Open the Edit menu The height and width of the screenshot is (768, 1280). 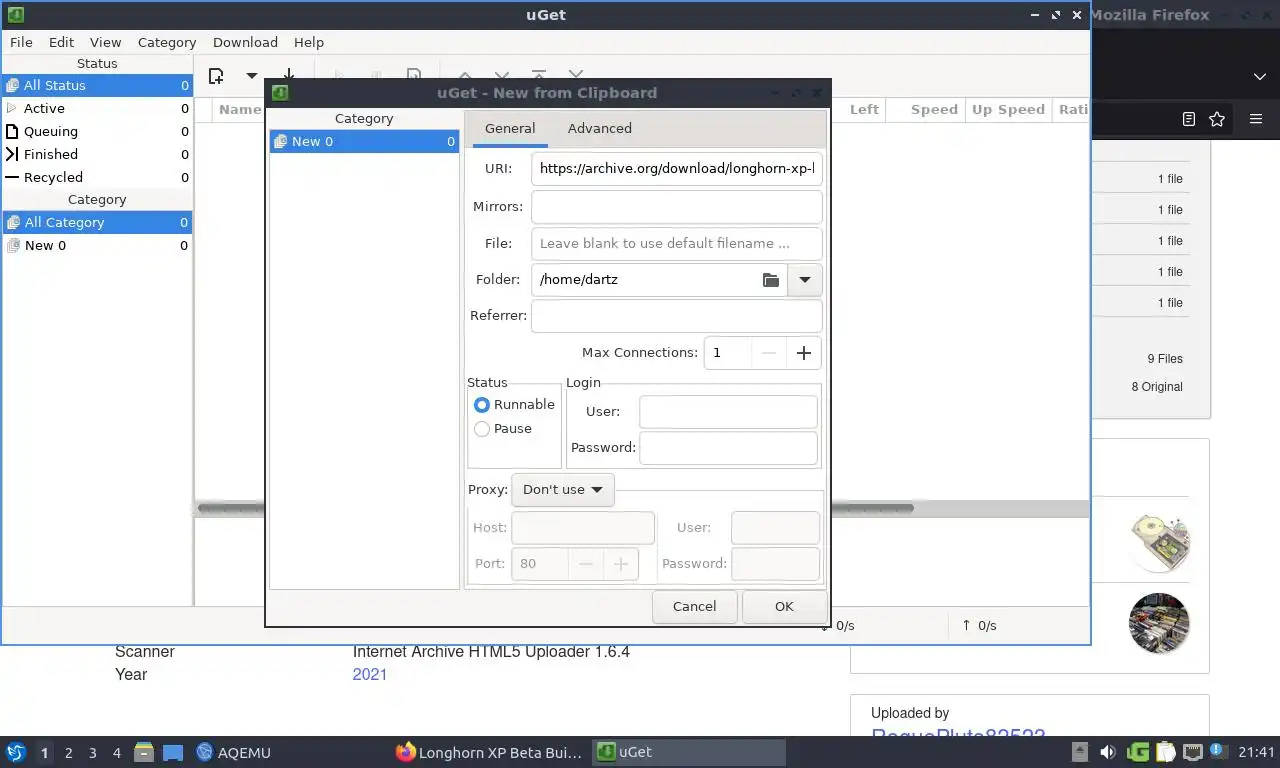(x=61, y=42)
